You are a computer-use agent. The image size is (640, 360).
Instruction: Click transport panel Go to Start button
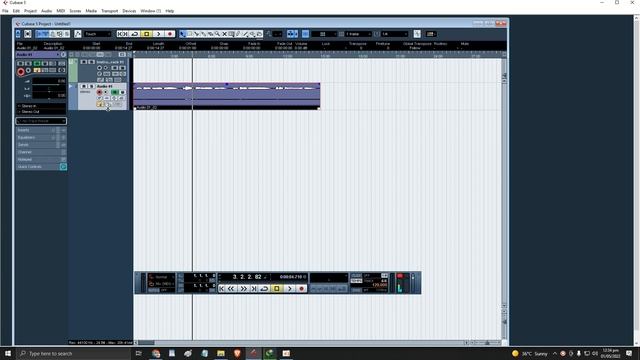pyautogui.click(x=222, y=289)
